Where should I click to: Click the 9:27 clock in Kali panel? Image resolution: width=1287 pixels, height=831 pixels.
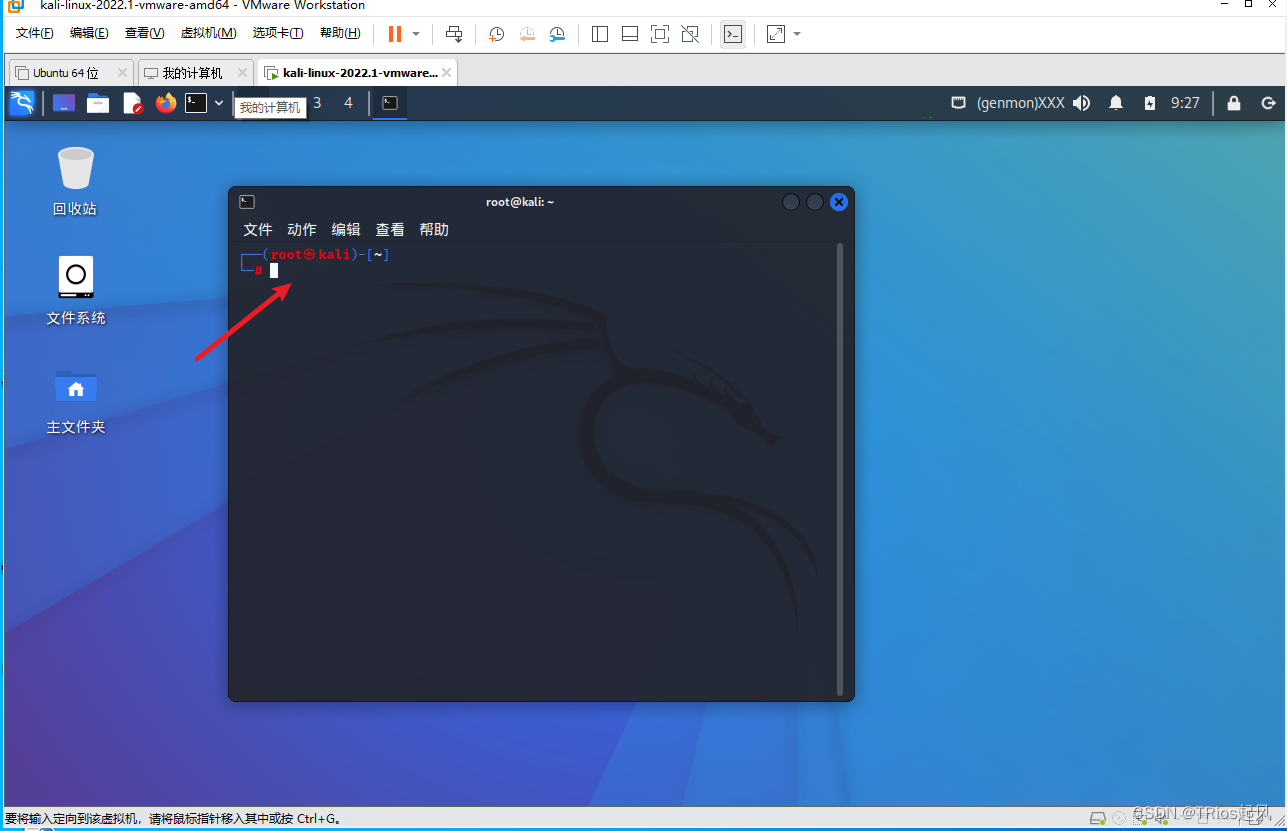pos(1185,103)
